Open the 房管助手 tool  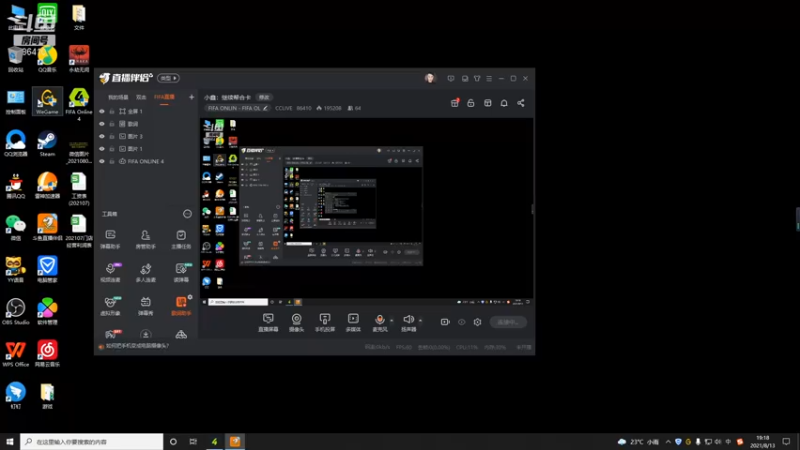[145, 239]
